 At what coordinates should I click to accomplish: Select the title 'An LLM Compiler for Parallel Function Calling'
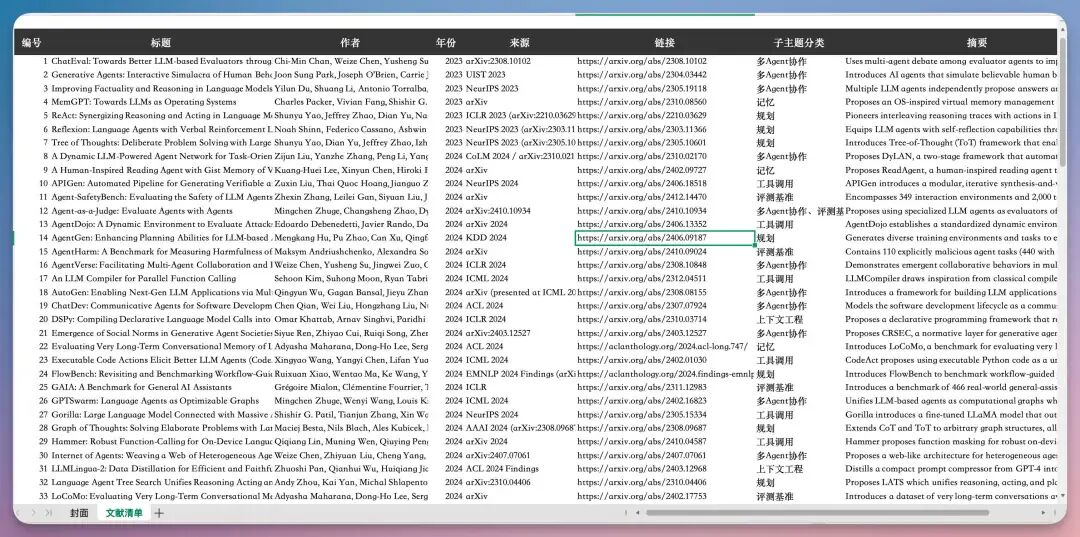tap(144, 279)
